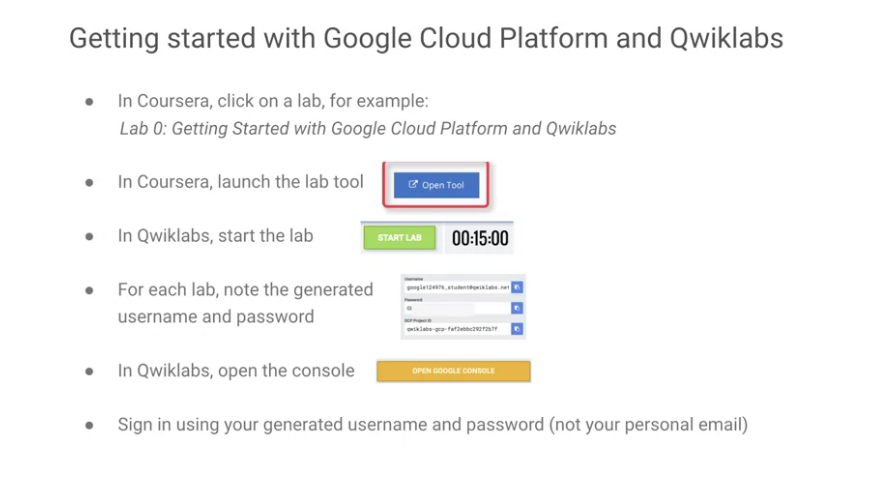The image size is (873, 483).
Task: Click the 00:15:00 lab countdown timer
Action: tap(480, 239)
